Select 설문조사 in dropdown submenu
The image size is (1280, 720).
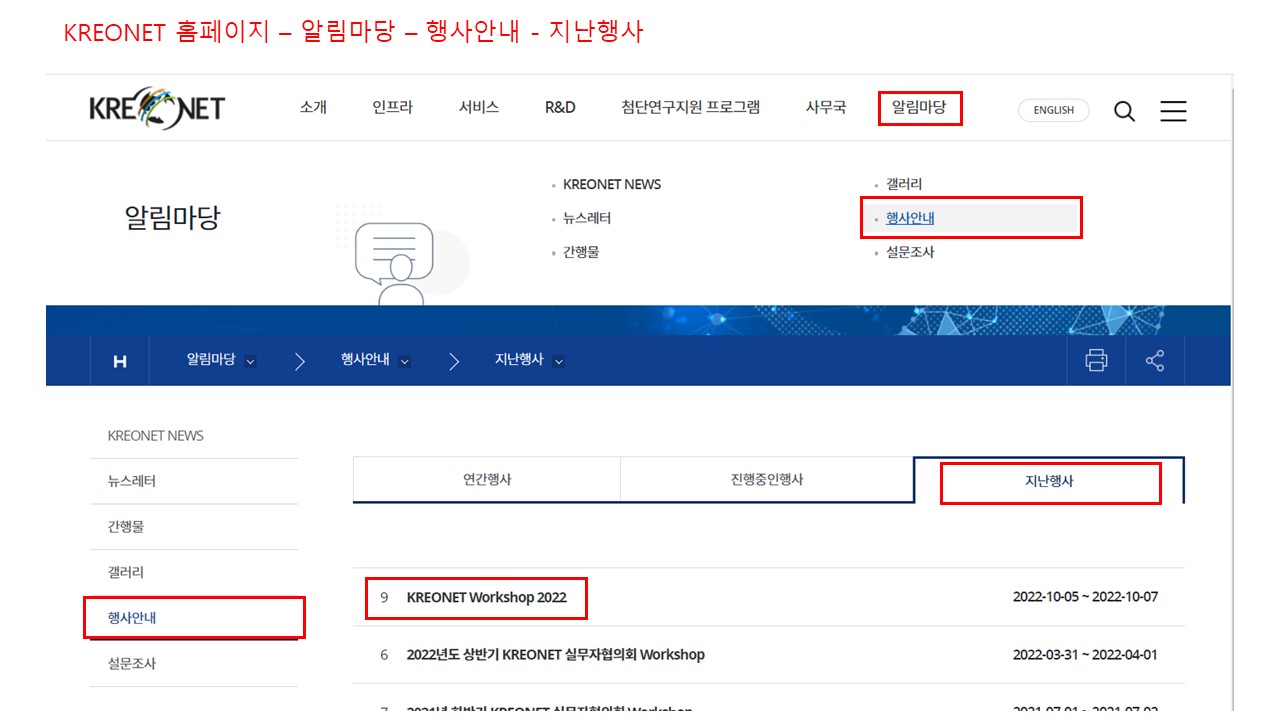[910, 252]
